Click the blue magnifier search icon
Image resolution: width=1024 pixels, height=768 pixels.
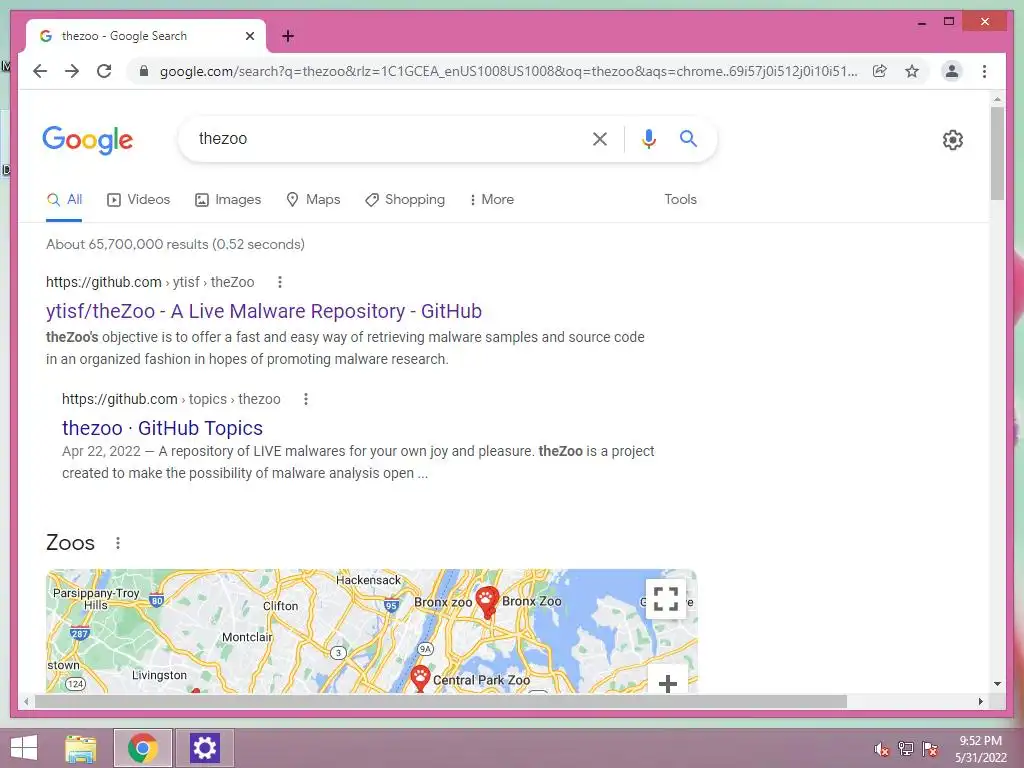pos(688,138)
